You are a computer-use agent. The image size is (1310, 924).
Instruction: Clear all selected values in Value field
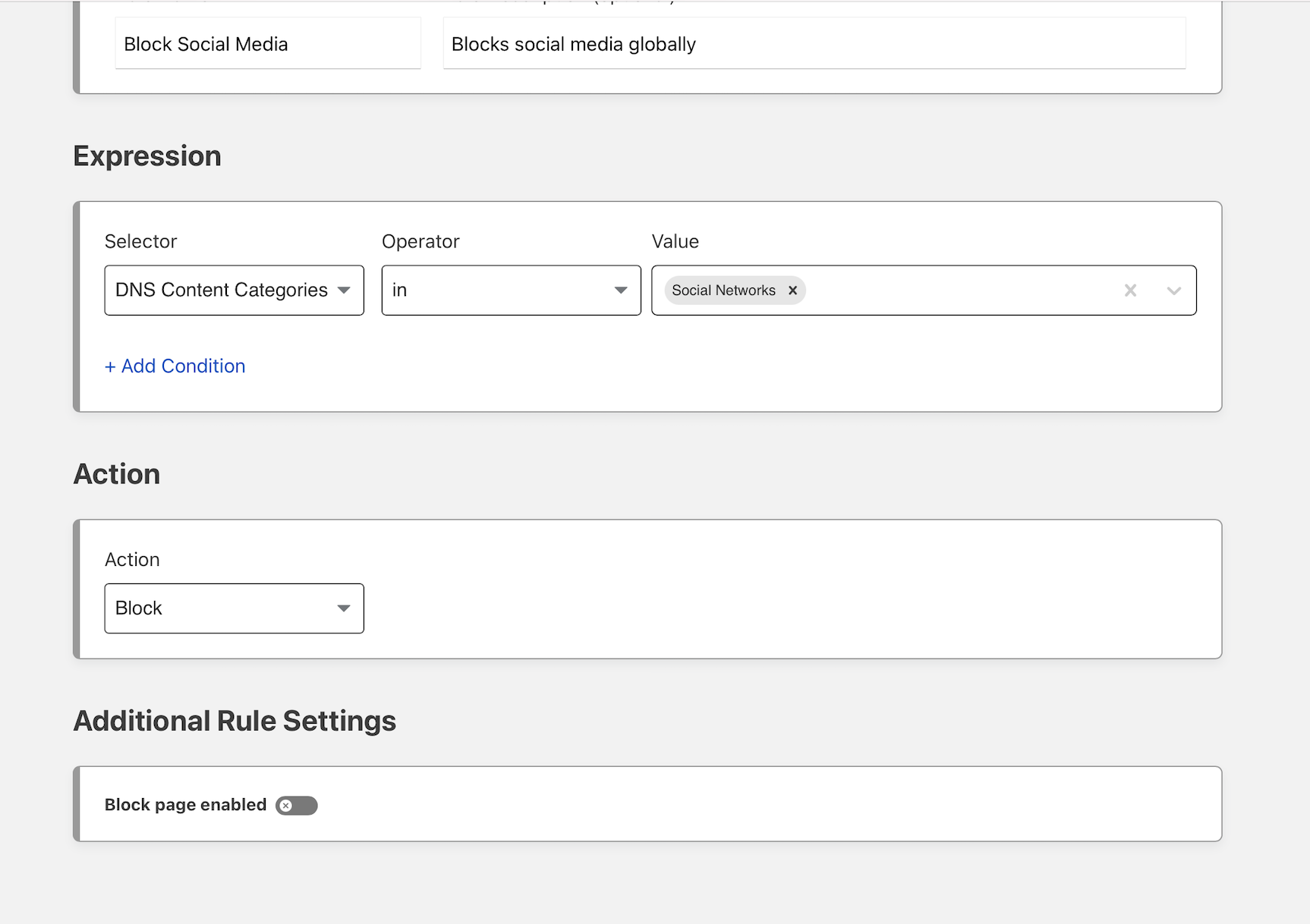(1130, 291)
